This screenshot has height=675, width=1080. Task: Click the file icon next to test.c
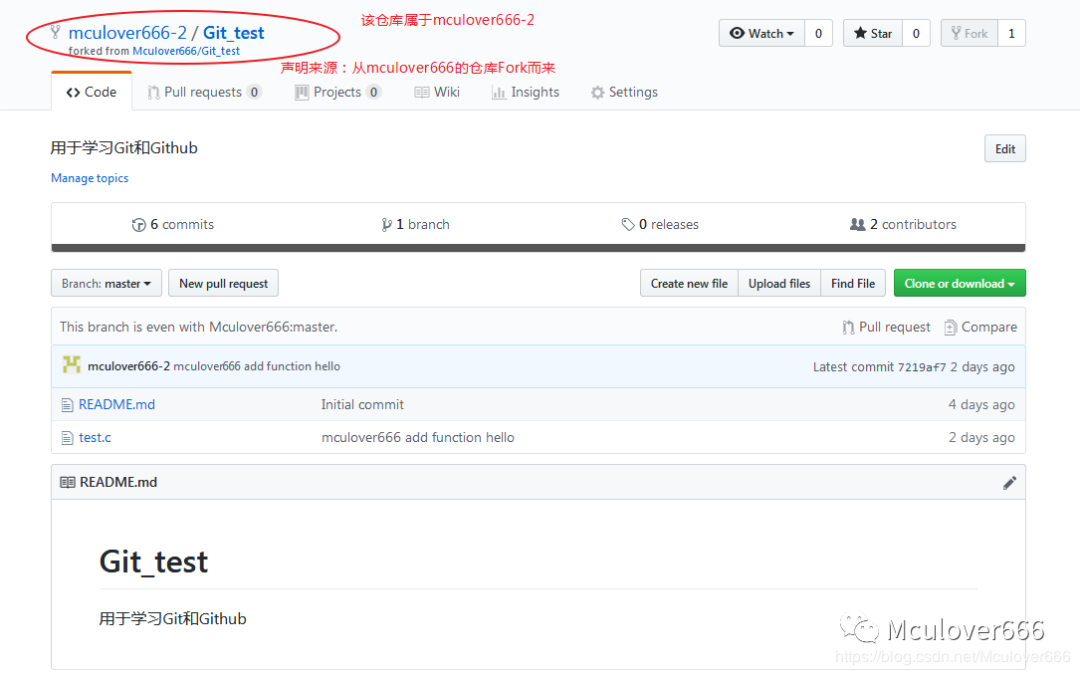67,437
